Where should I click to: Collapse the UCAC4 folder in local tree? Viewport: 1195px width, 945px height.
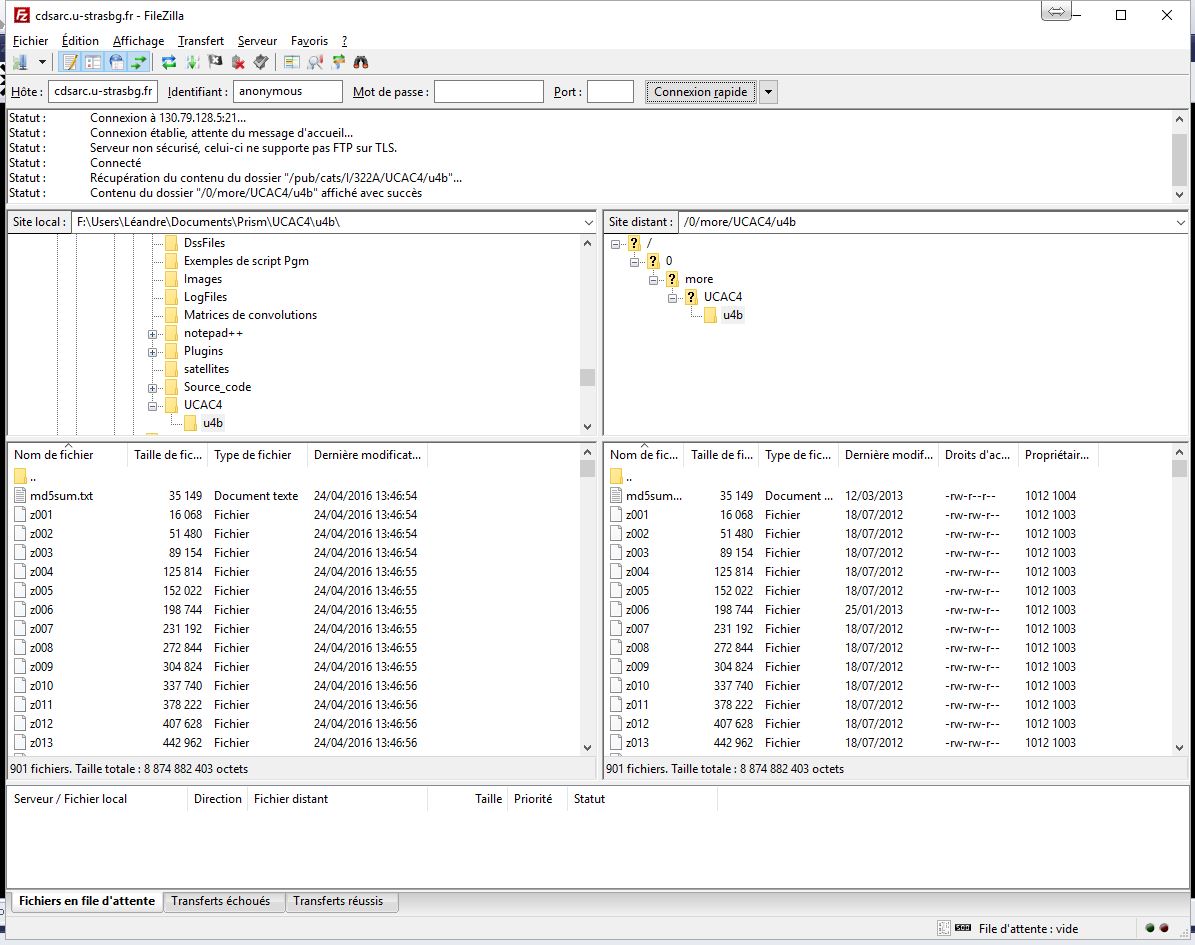[153, 405]
